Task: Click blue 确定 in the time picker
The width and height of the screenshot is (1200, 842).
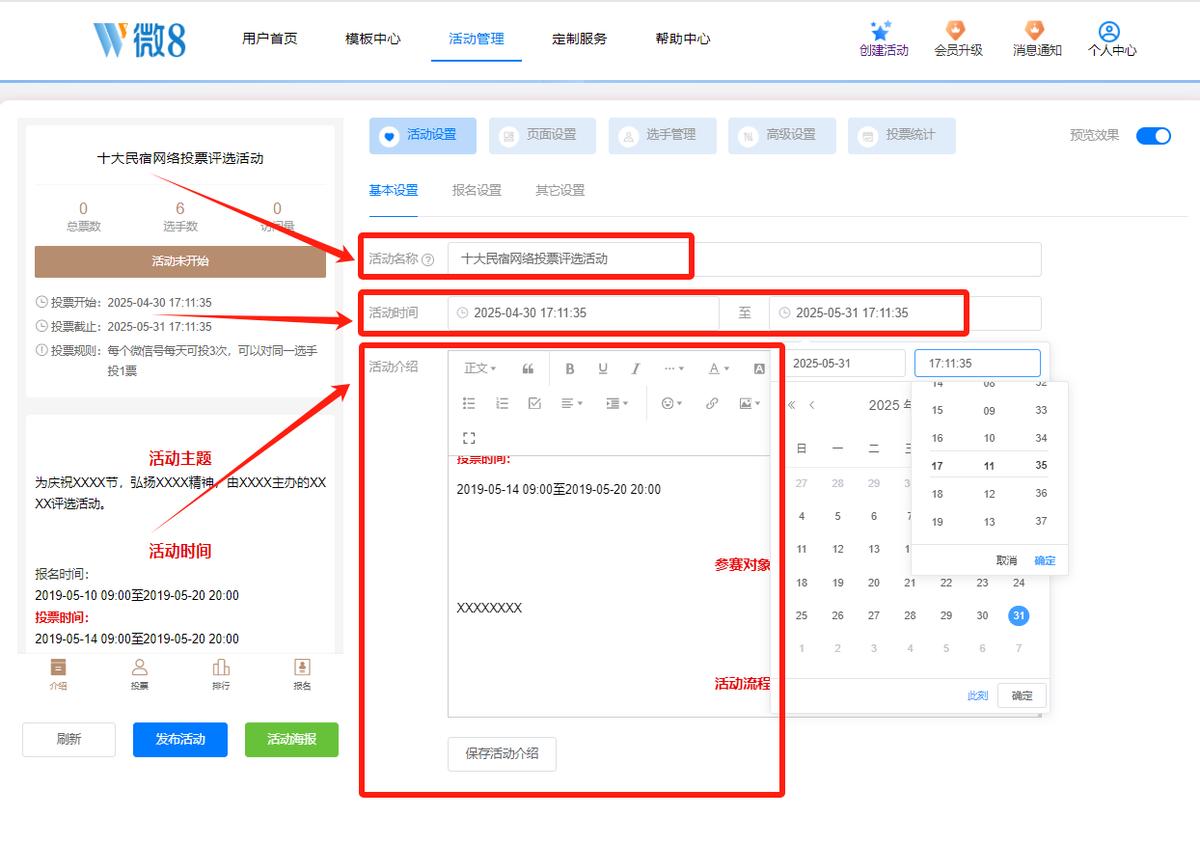Action: click(x=1044, y=560)
